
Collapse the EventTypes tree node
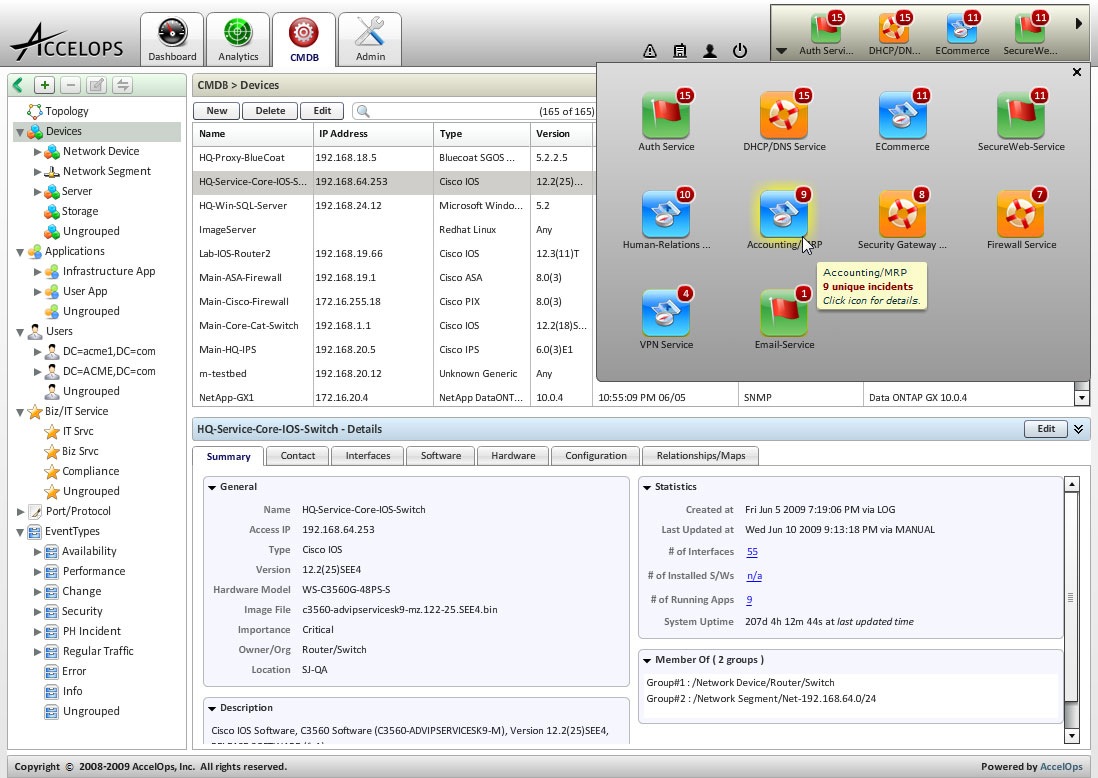(20, 532)
